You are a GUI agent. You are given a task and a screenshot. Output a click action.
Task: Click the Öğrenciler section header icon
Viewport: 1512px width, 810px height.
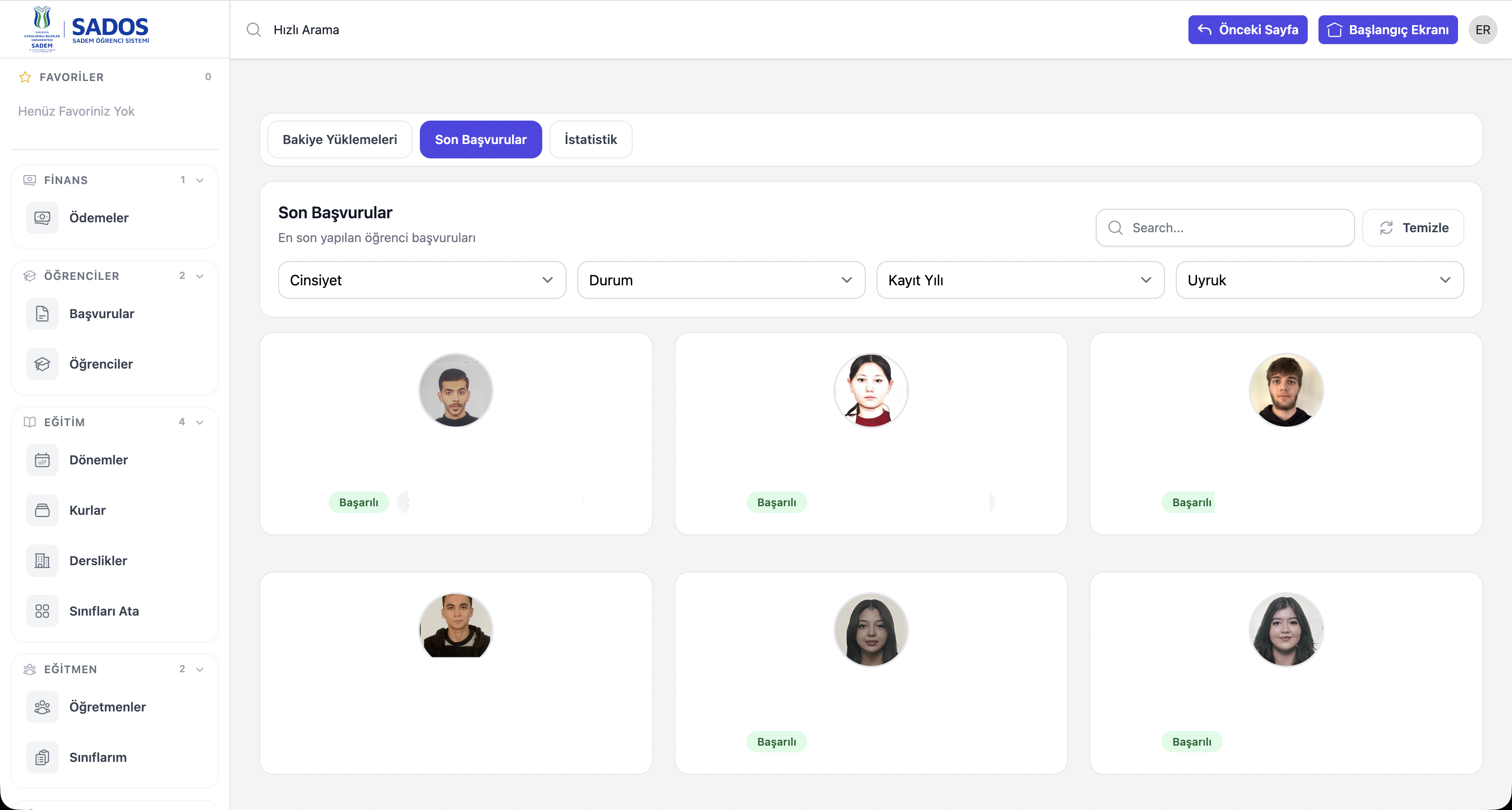click(x=29, y=276)
